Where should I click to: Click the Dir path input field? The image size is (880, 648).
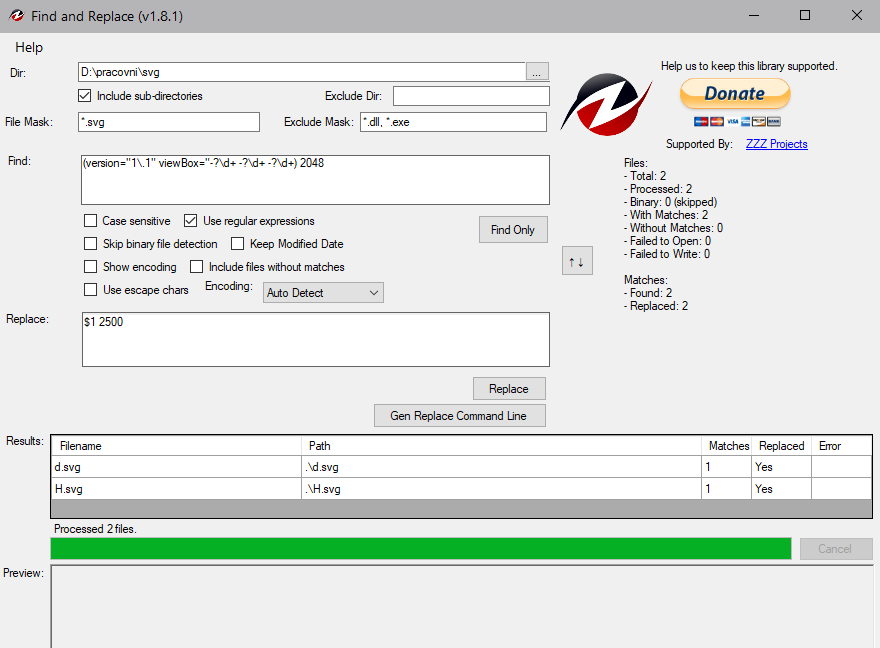coord(301,72)
